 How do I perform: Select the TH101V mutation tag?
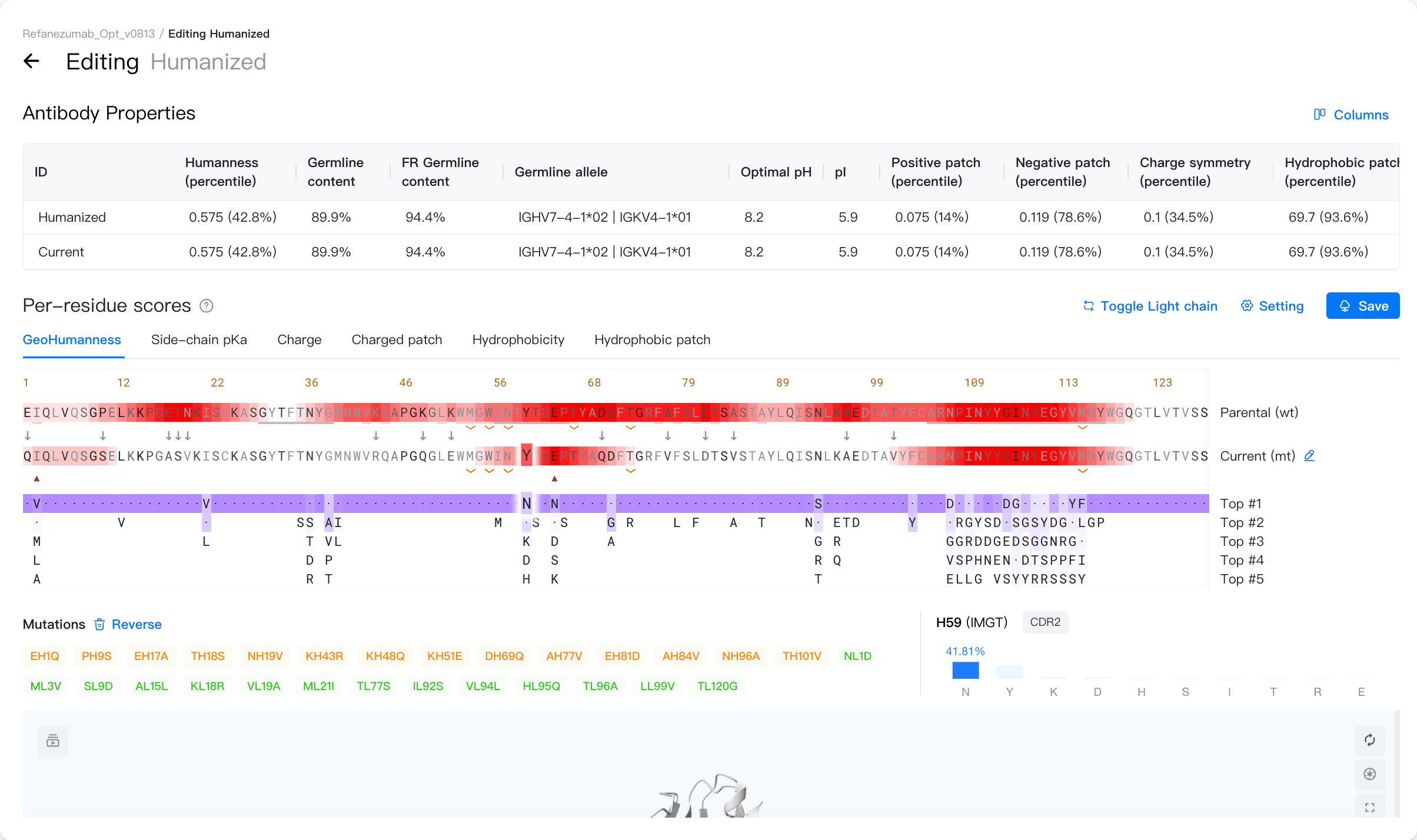801,656
